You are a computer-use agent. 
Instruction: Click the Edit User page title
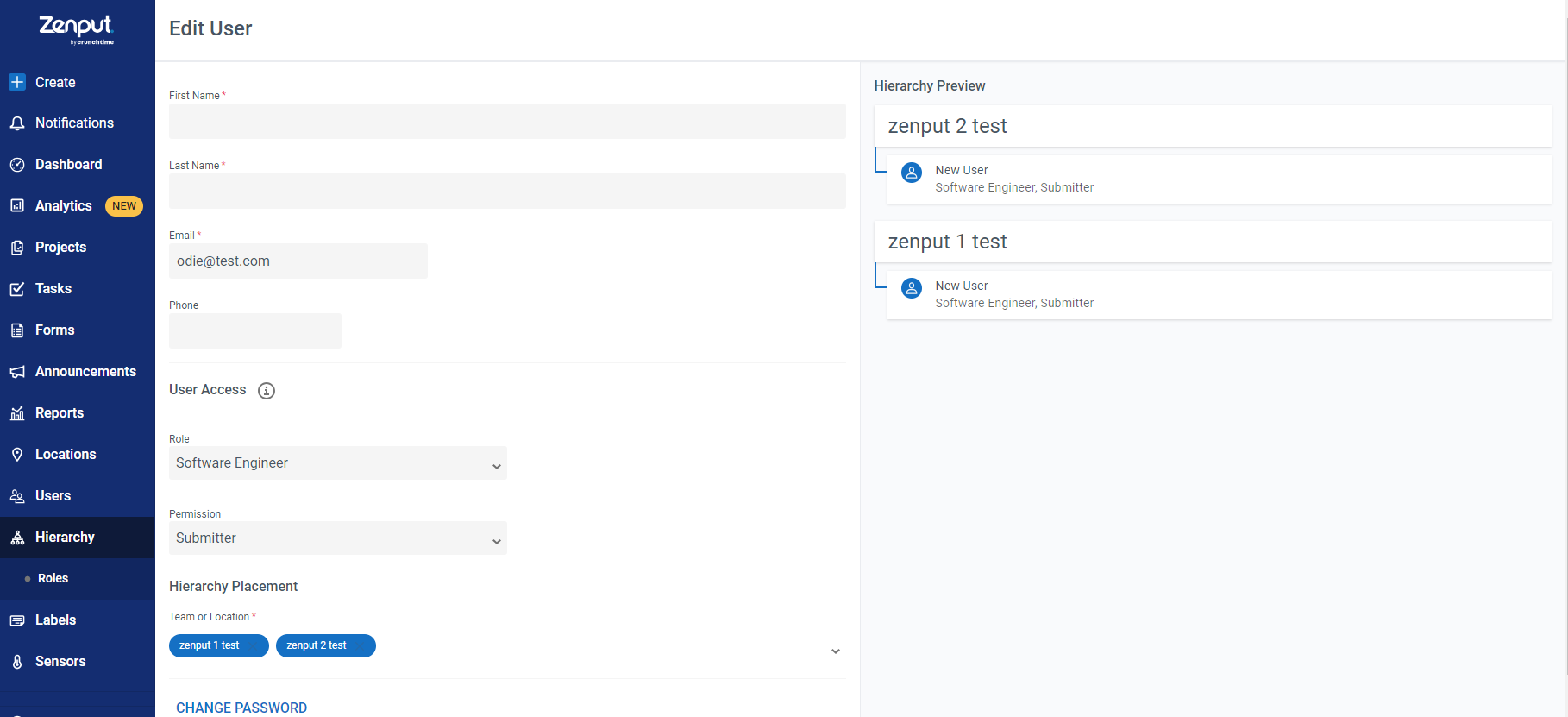coord(210,28)
